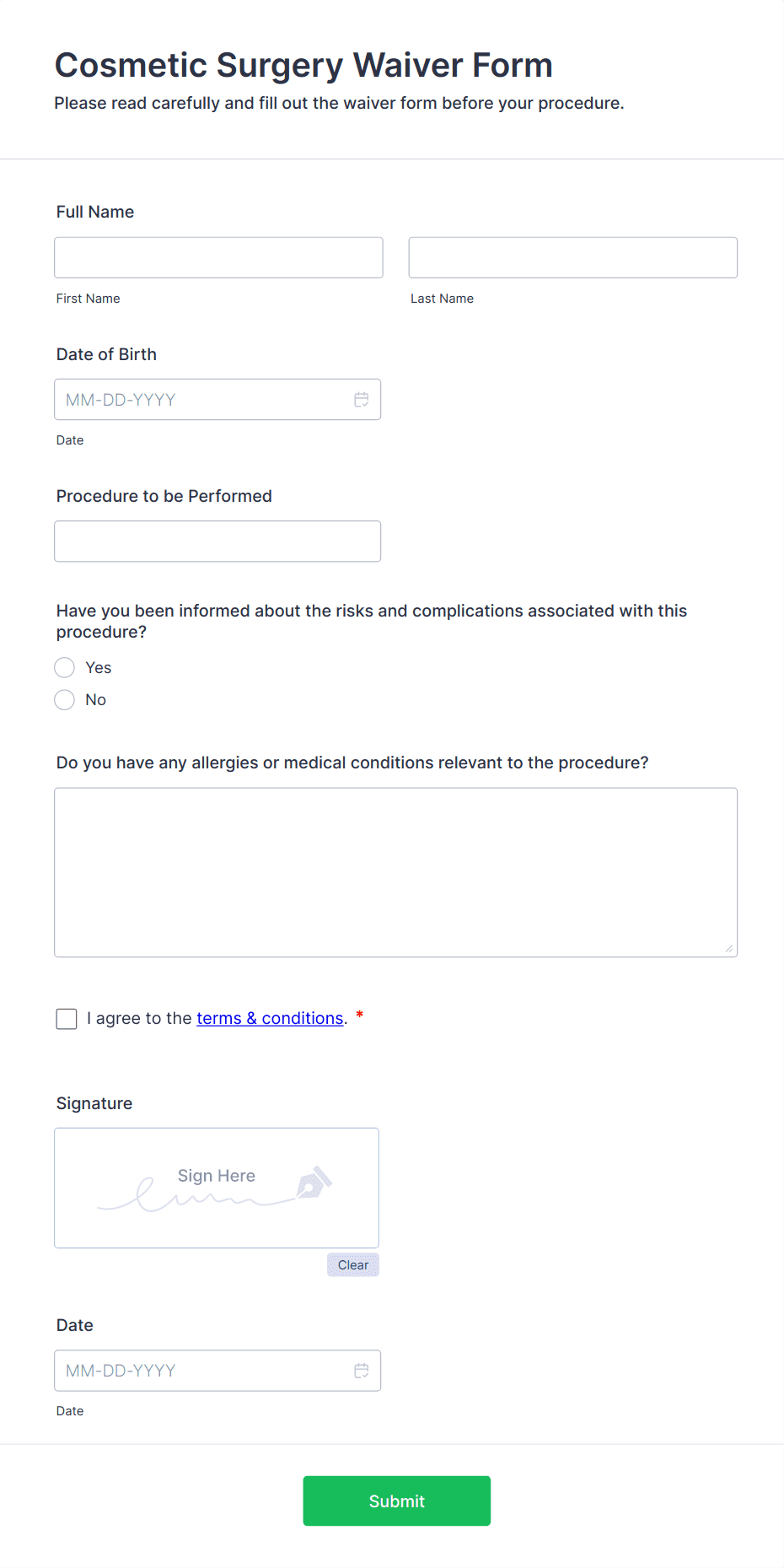Focus the Last Name input field
The width and height of the screenshot is (784, 1568).
coord(572,257)
